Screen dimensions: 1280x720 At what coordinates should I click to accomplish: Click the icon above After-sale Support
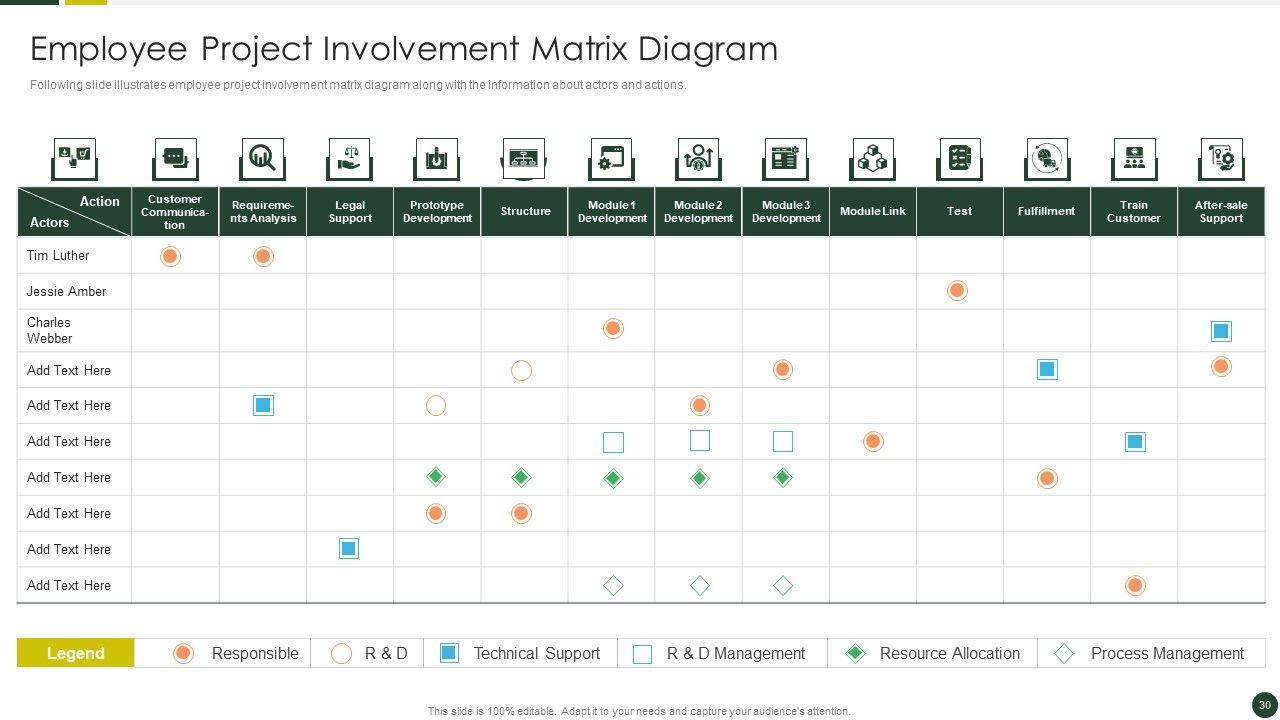tap(1221, 159)
